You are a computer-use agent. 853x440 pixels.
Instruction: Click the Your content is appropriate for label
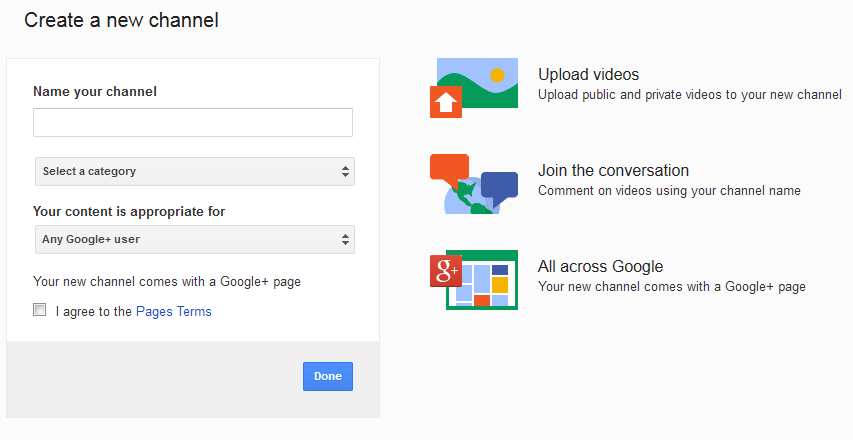(x=129, y=211)
